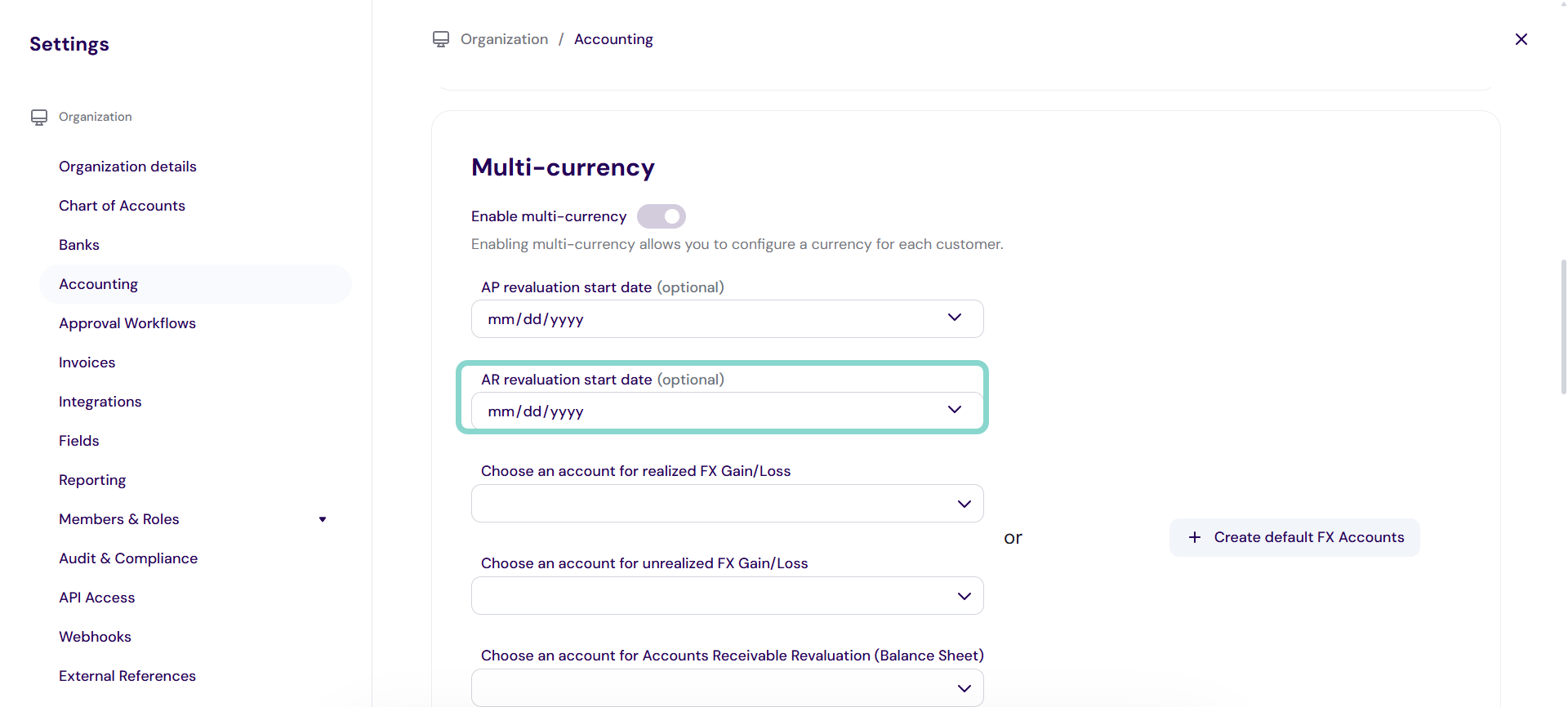
Task: Expand the unrealized FX Gain/Loss account dropdown
Action: tap(964, 596)
